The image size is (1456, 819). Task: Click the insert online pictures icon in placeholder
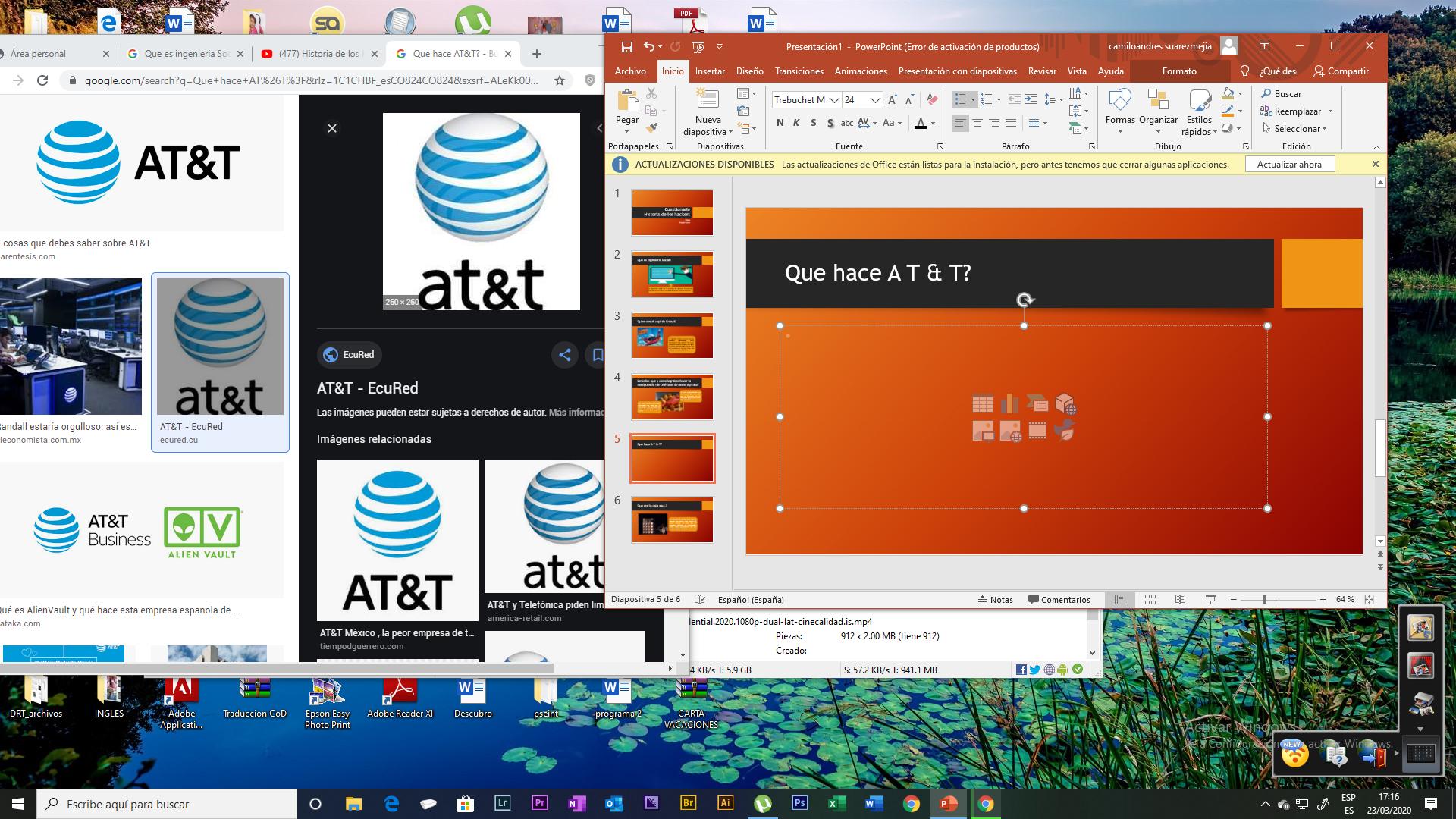click(1010, 431)
